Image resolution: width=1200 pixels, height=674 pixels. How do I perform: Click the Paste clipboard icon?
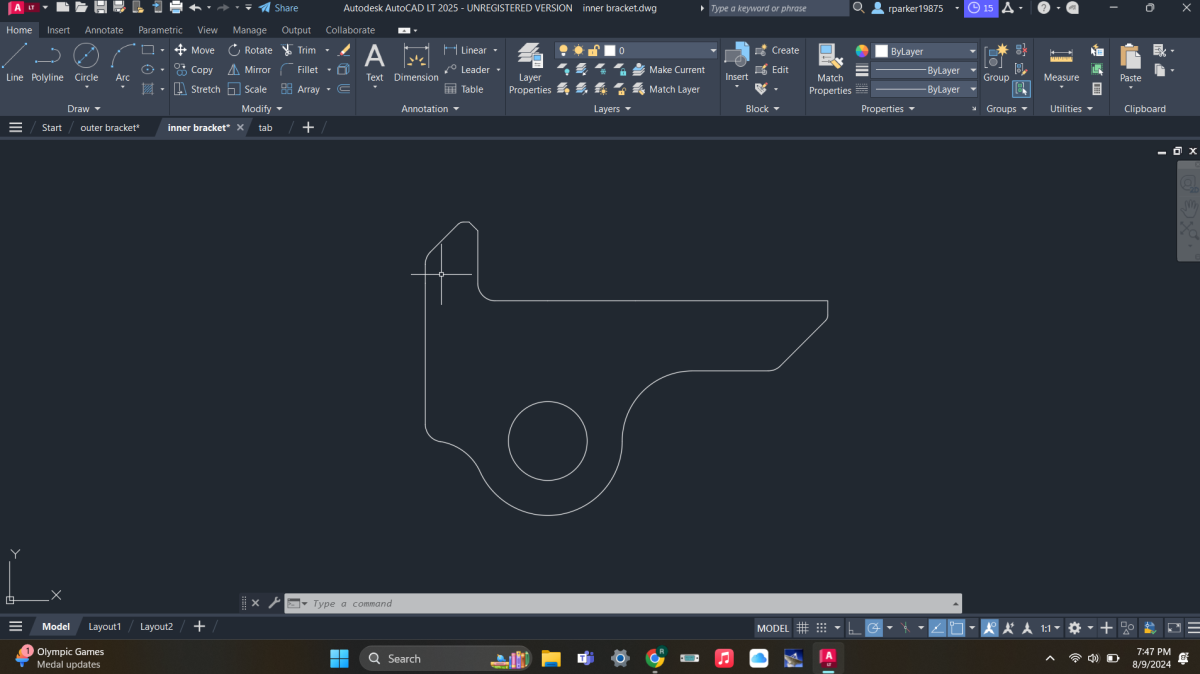click(x=1130, y=62)
